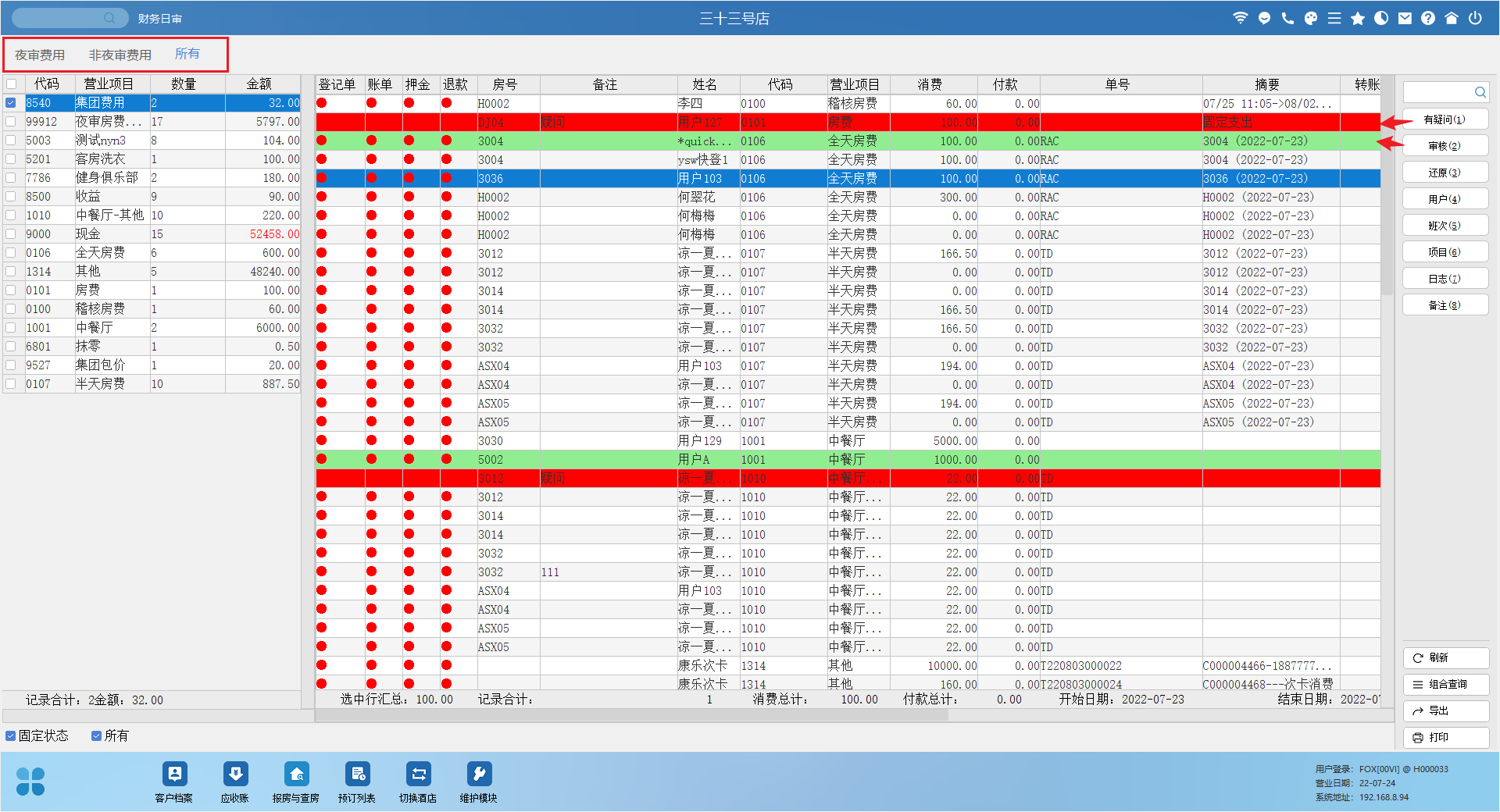Click 退款 red dot in 李四 row

[447, 103]
